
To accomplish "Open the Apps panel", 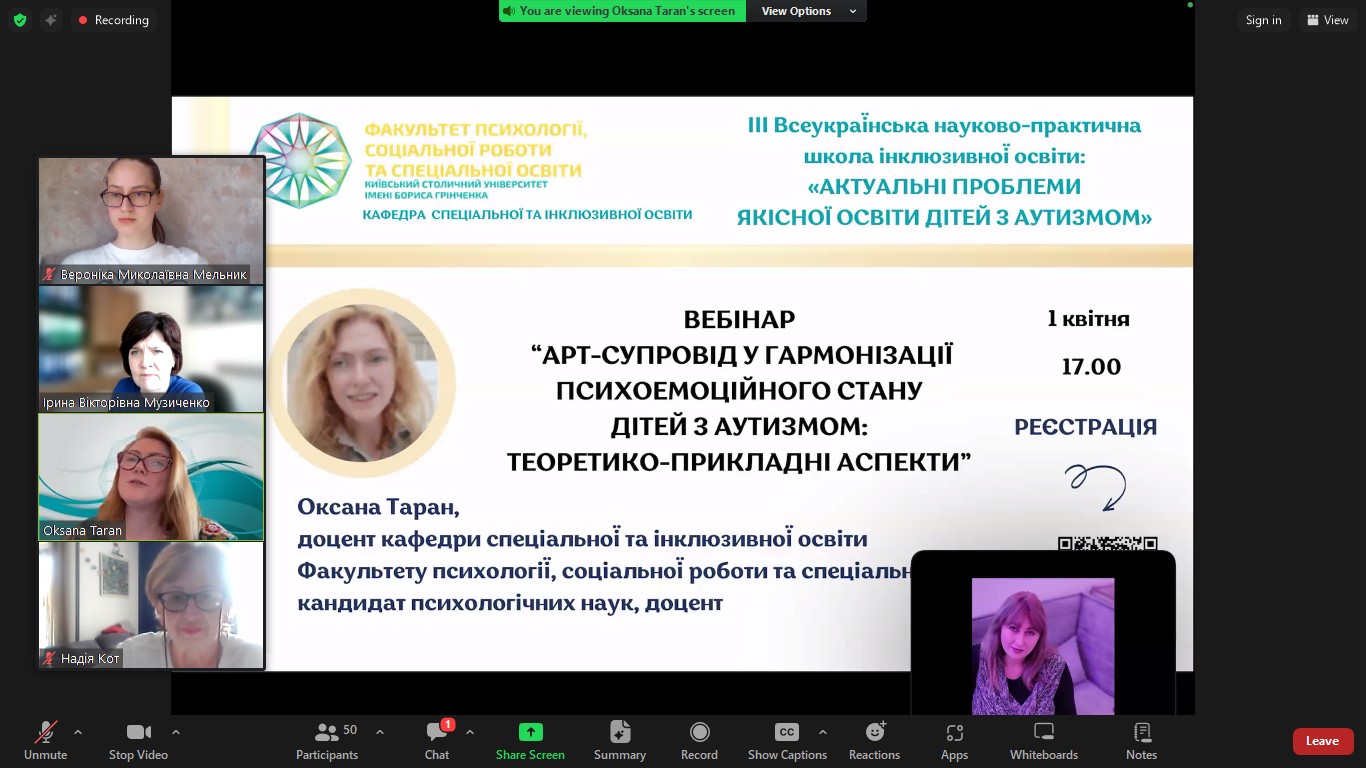I will 954,733.
